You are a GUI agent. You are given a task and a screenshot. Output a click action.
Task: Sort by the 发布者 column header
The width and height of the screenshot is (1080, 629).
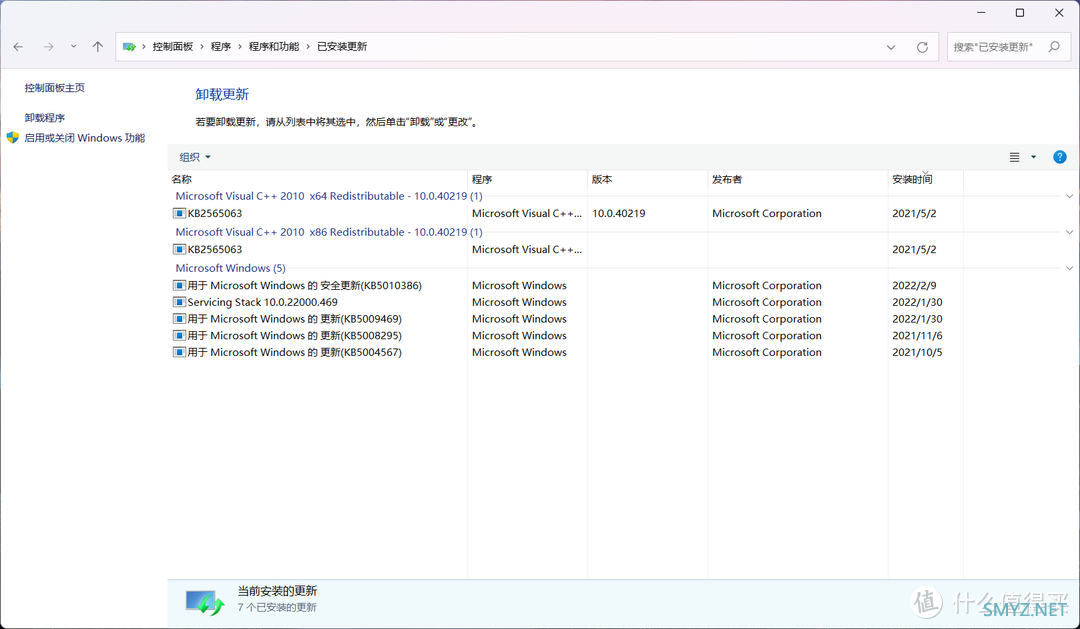(x=798, y=179)
